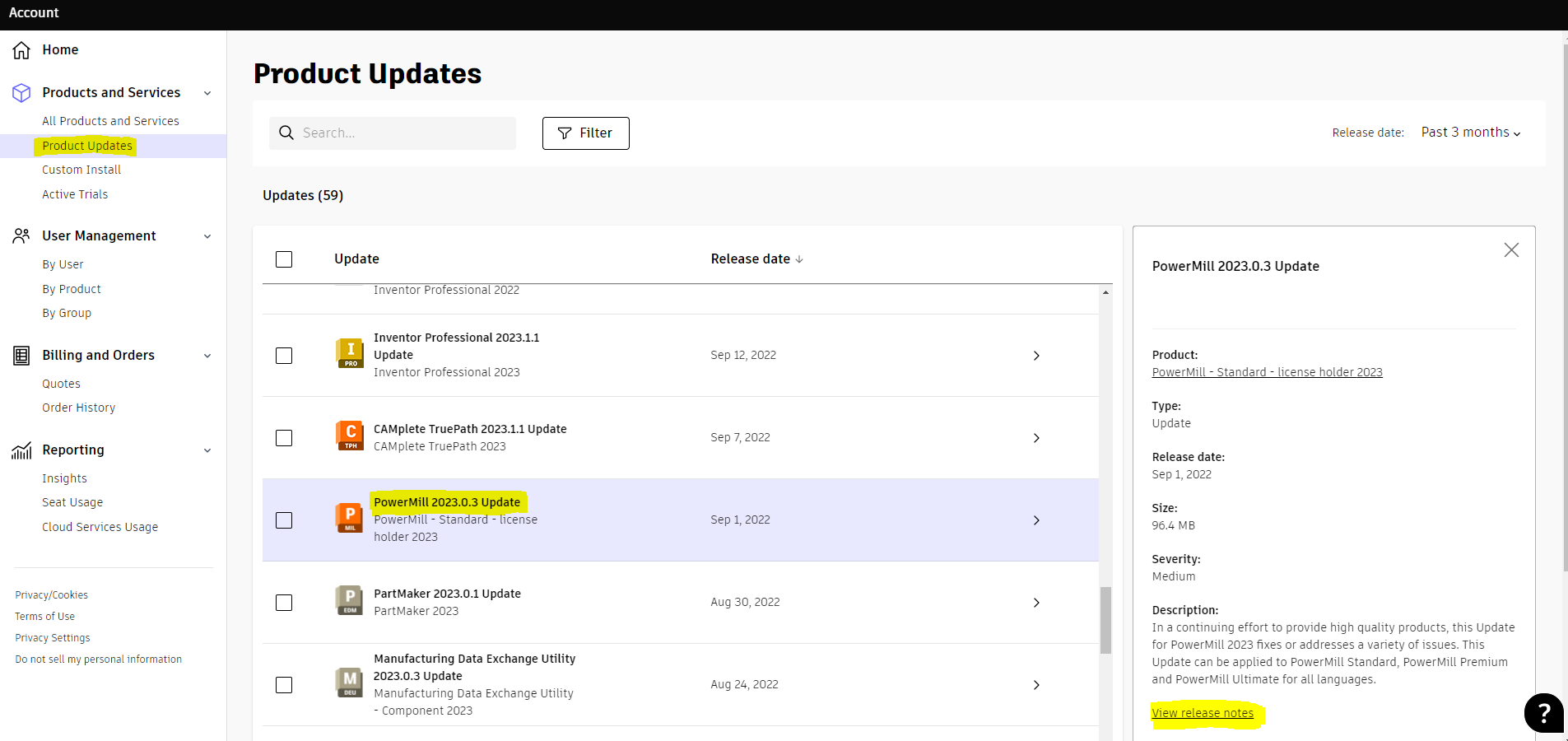Open details arrow for PartMaker 2023.0.1 Update
The width and height of the screenshot is (1568, 741).
coord(1036,603)
